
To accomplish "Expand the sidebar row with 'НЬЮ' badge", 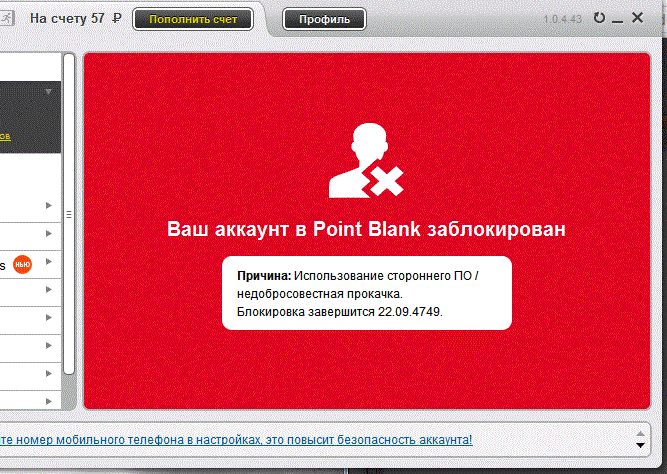I will (x=48, y=261).
